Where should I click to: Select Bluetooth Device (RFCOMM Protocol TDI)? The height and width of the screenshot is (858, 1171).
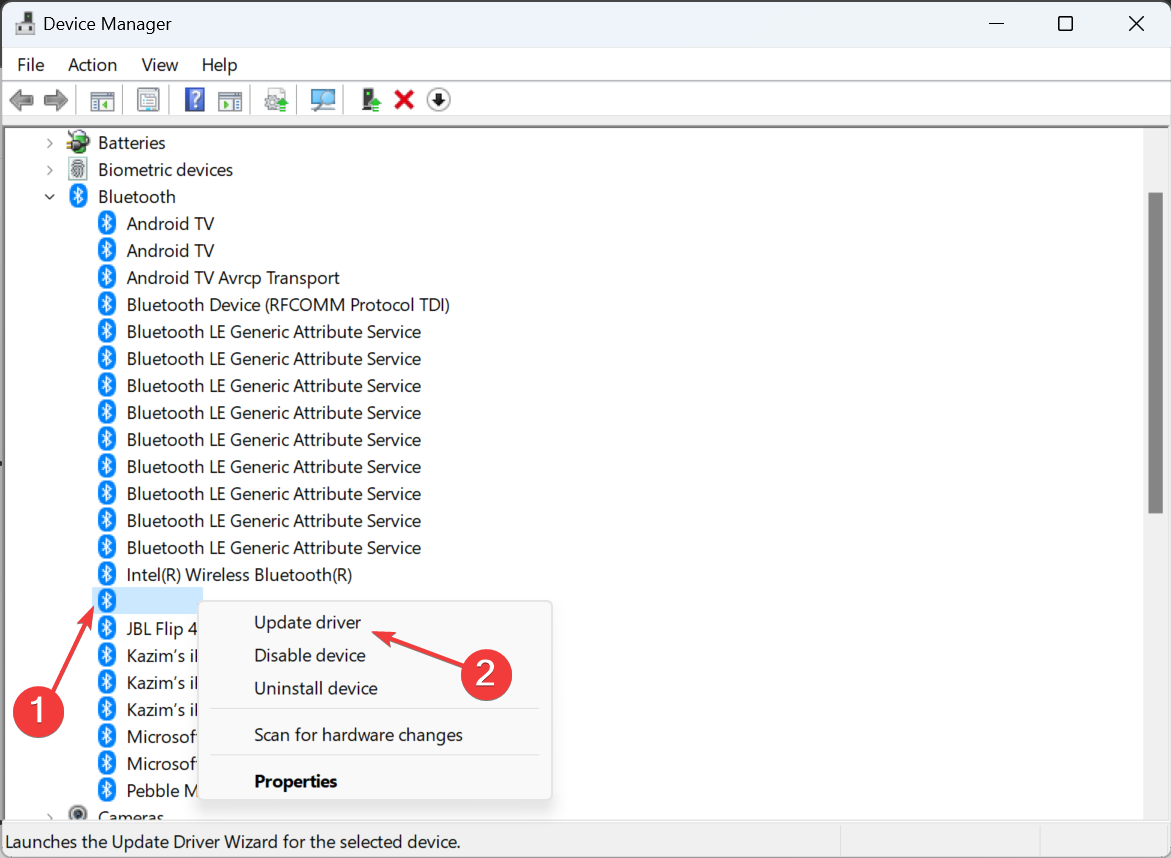(288, 305)
